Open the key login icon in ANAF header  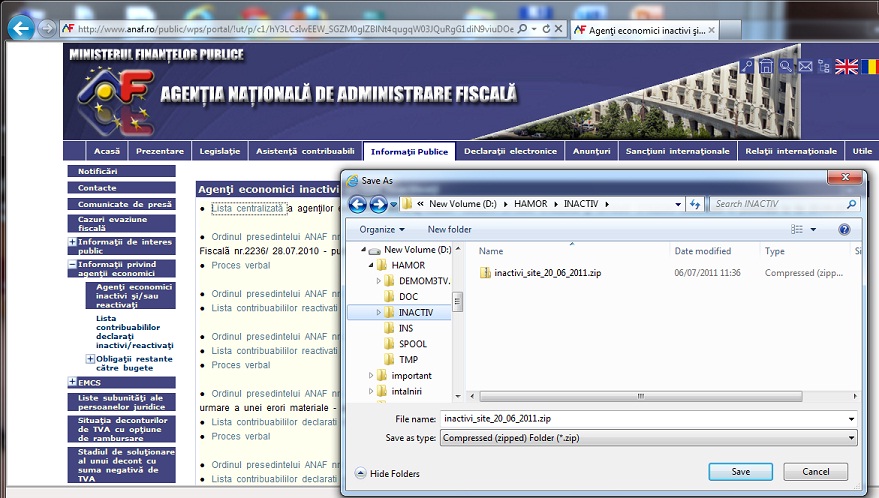coord(746,66)
